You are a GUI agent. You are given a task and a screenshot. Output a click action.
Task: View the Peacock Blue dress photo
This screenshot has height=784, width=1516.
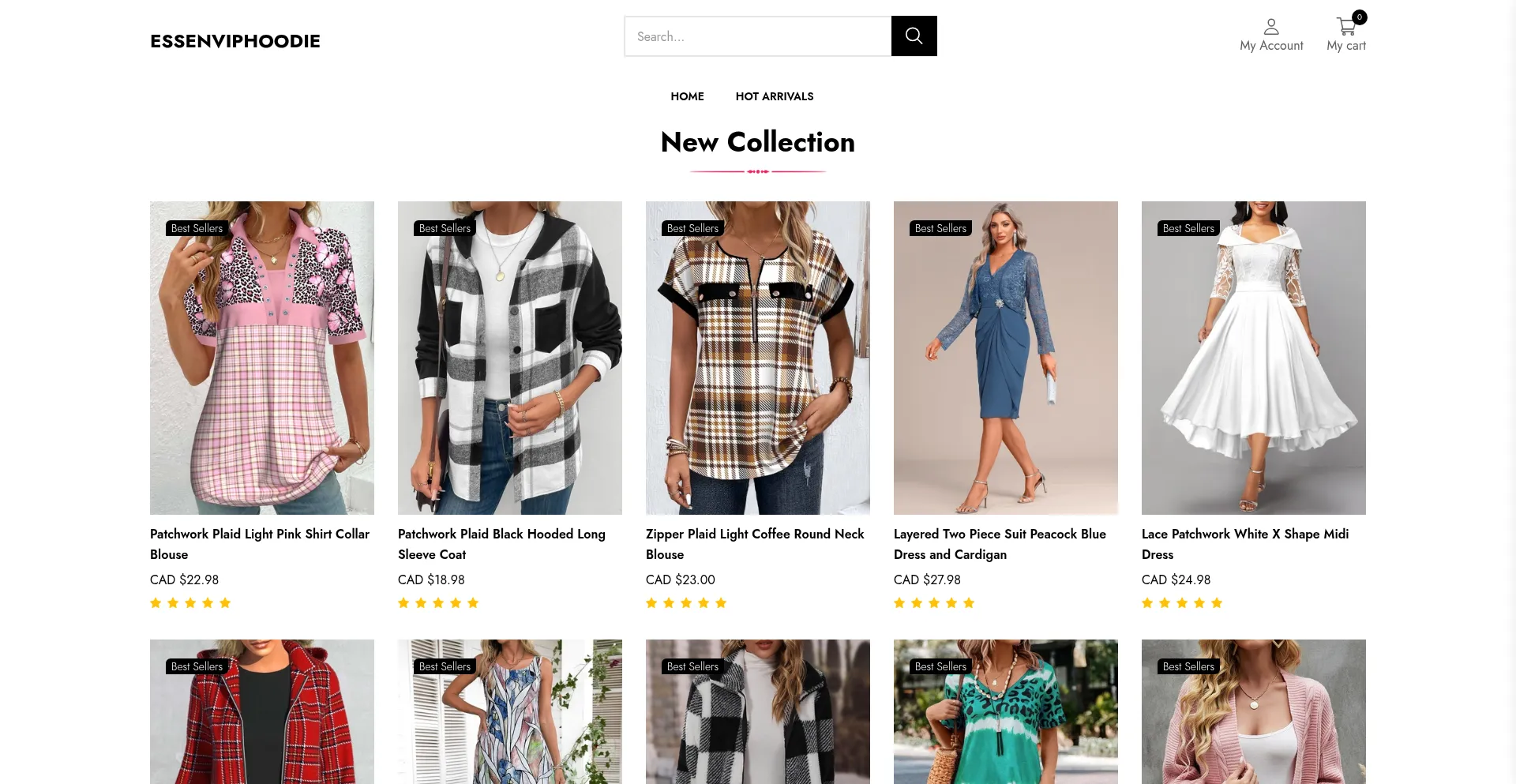tap(1006, 358)
